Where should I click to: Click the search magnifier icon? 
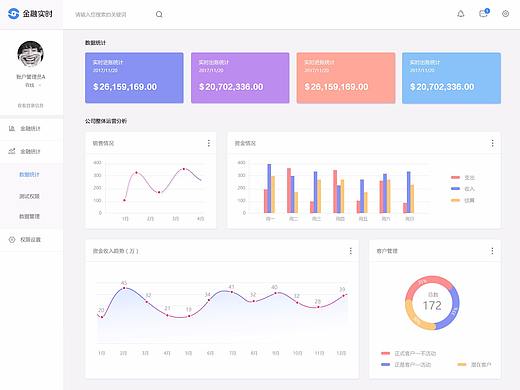click(x=159, y=14)
